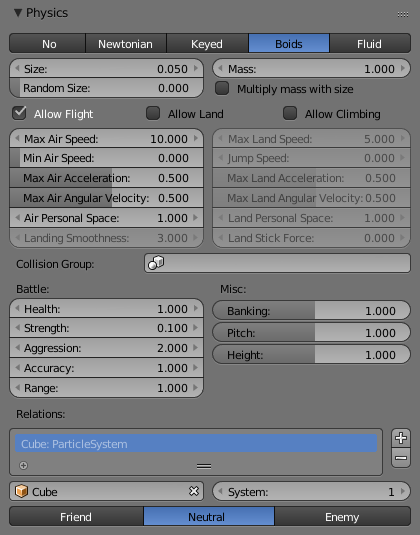Select the No physics type tab
The height and width of the screenshot is (535, 420).
click(x=47, y=43)
